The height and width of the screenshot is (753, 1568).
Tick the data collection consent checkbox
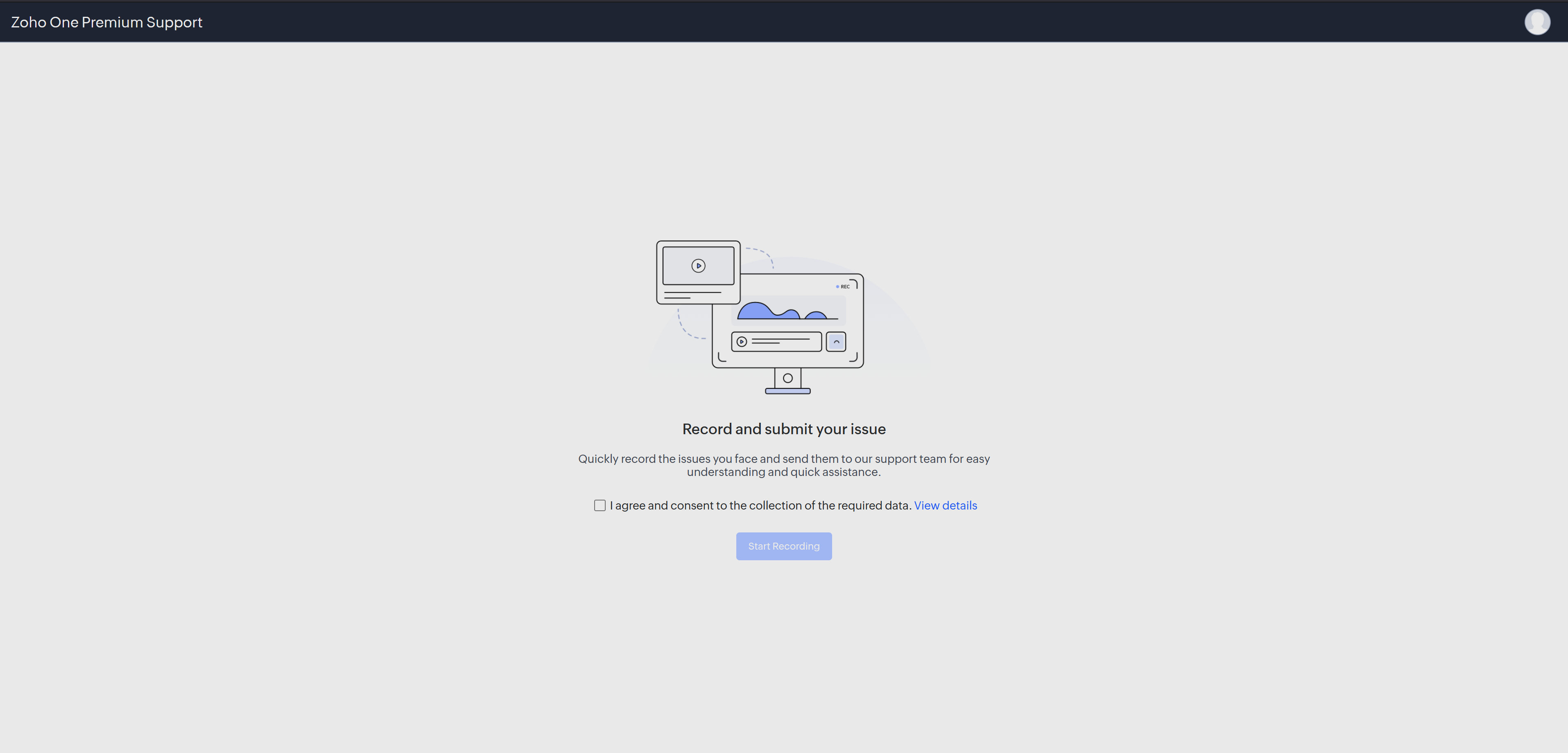(600, 505)
